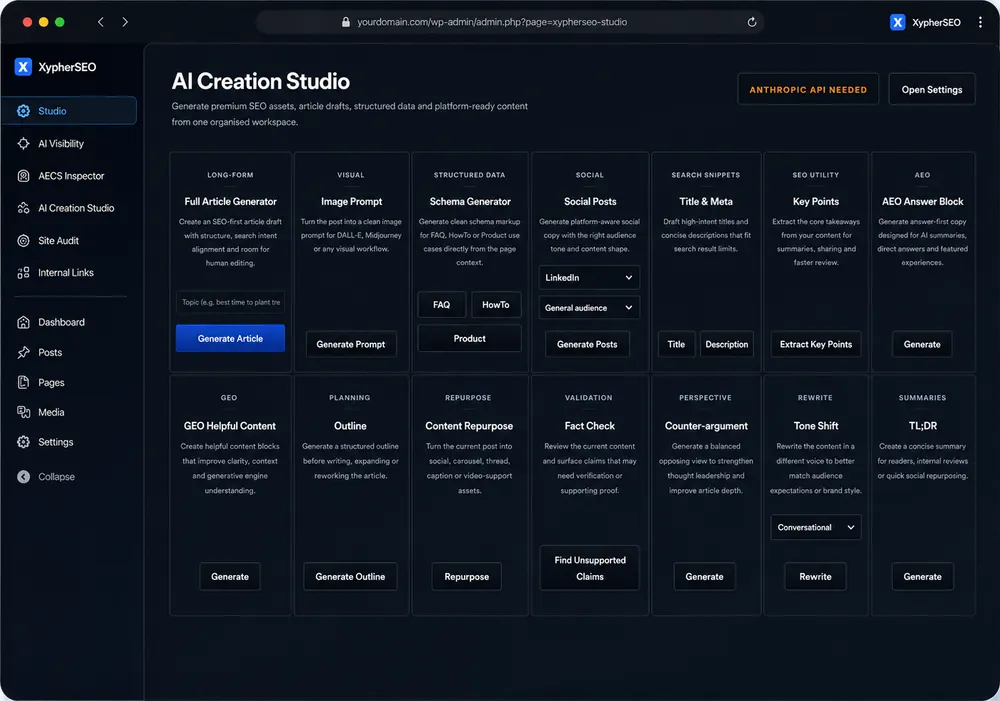Select the HowTo schema button
The width and height of the screenshot is (1000, 701).
[496, 305]
